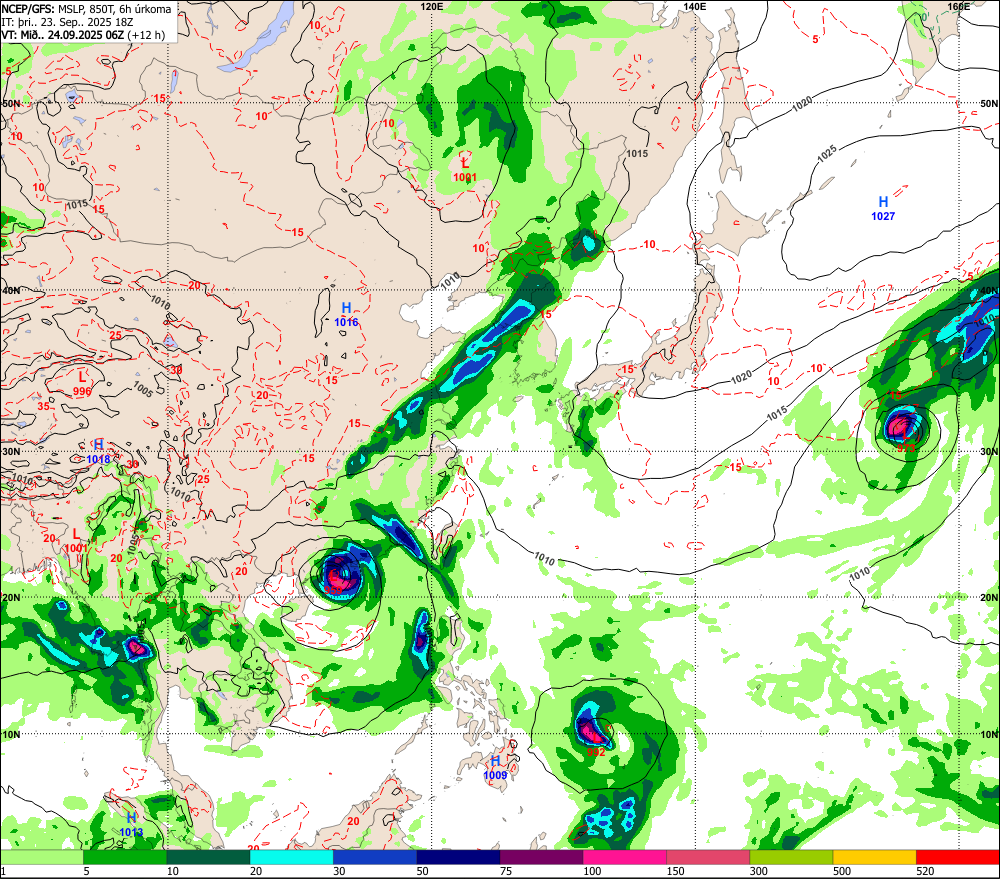Pick the purple 75–100 mm legend swatch
The width and height of the screenshot is (1000, 879).
pos(541,857)
